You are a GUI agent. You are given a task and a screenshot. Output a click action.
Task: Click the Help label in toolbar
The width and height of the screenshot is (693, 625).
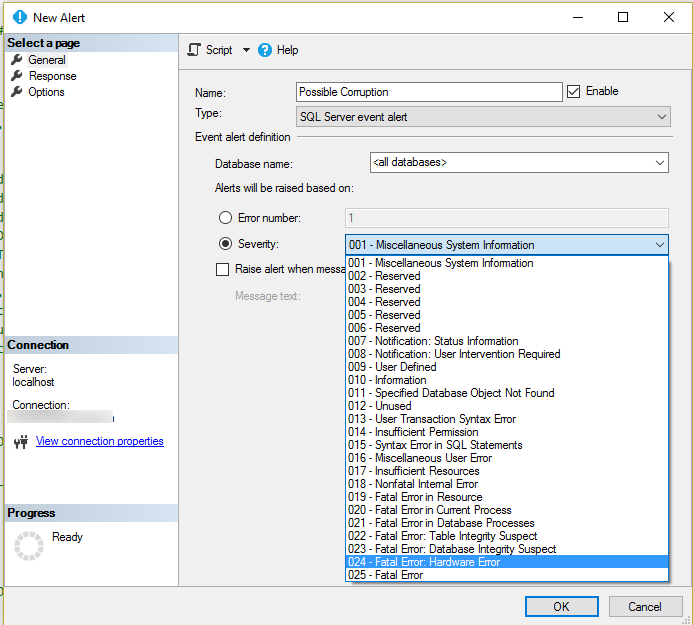287,50
